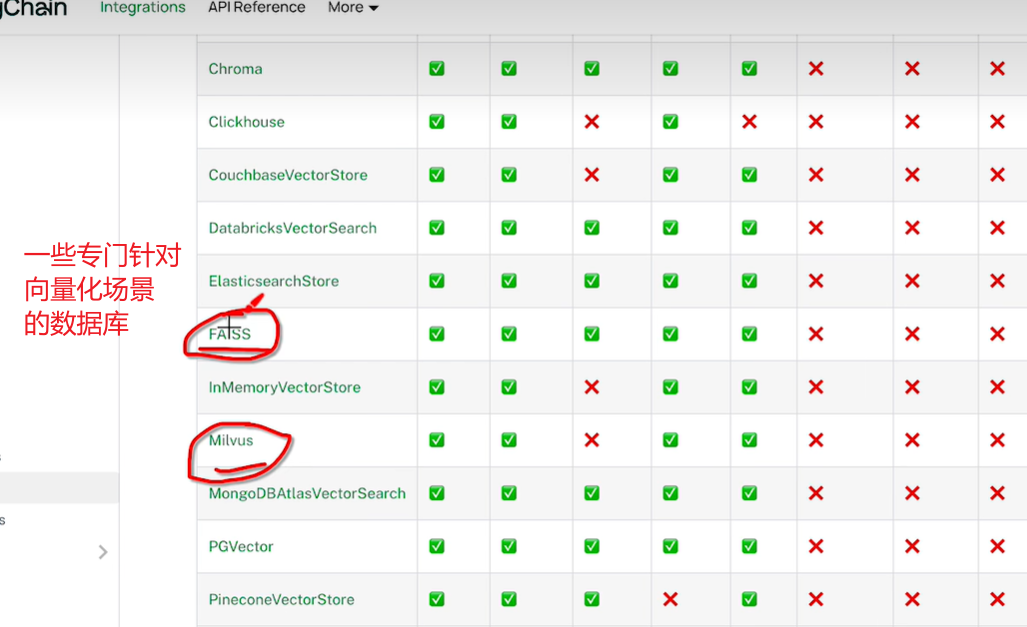The width and height of the screenshot is (1027, 627).
Task: Click first red cross in DatabricksVectorSearch row
Action: pos(815,228)
